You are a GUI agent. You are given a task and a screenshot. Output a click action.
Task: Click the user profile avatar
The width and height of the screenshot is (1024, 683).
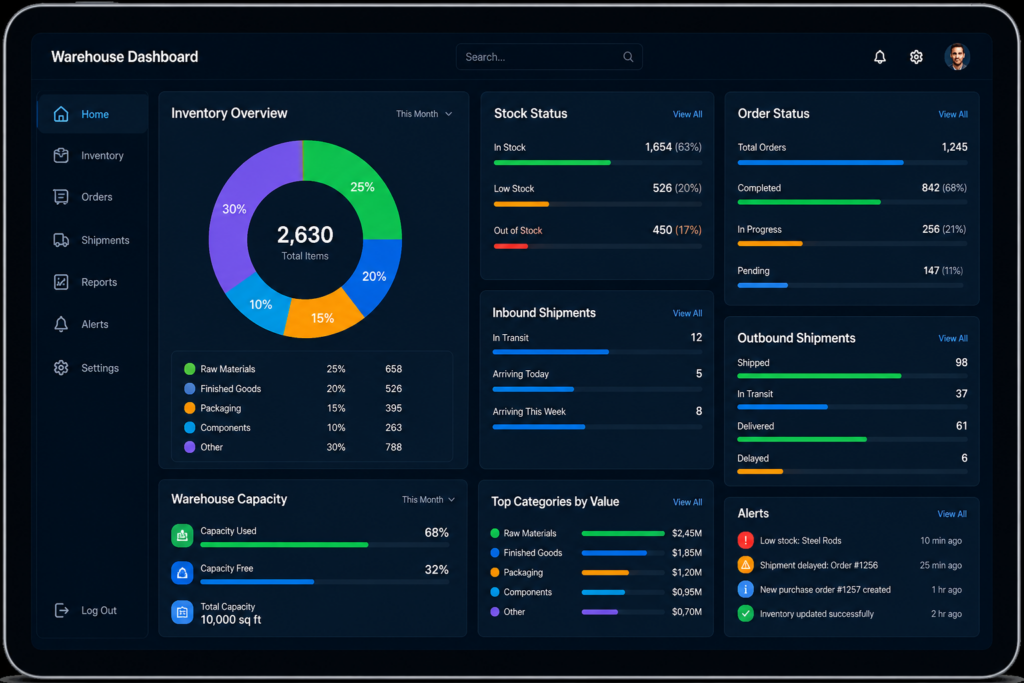957,57
